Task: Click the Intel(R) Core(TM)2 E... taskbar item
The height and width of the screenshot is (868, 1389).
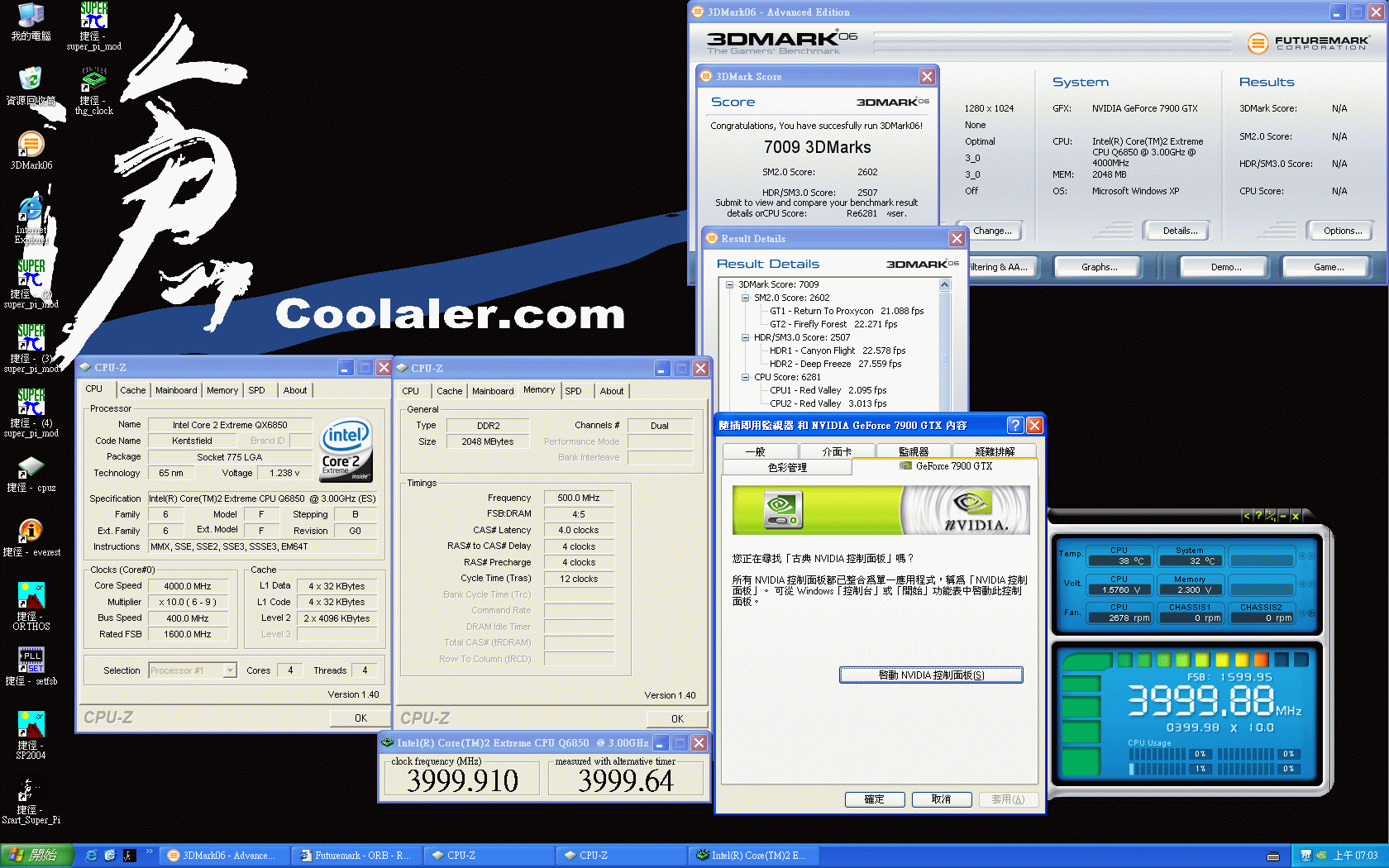Action: (x=752, y=856)
